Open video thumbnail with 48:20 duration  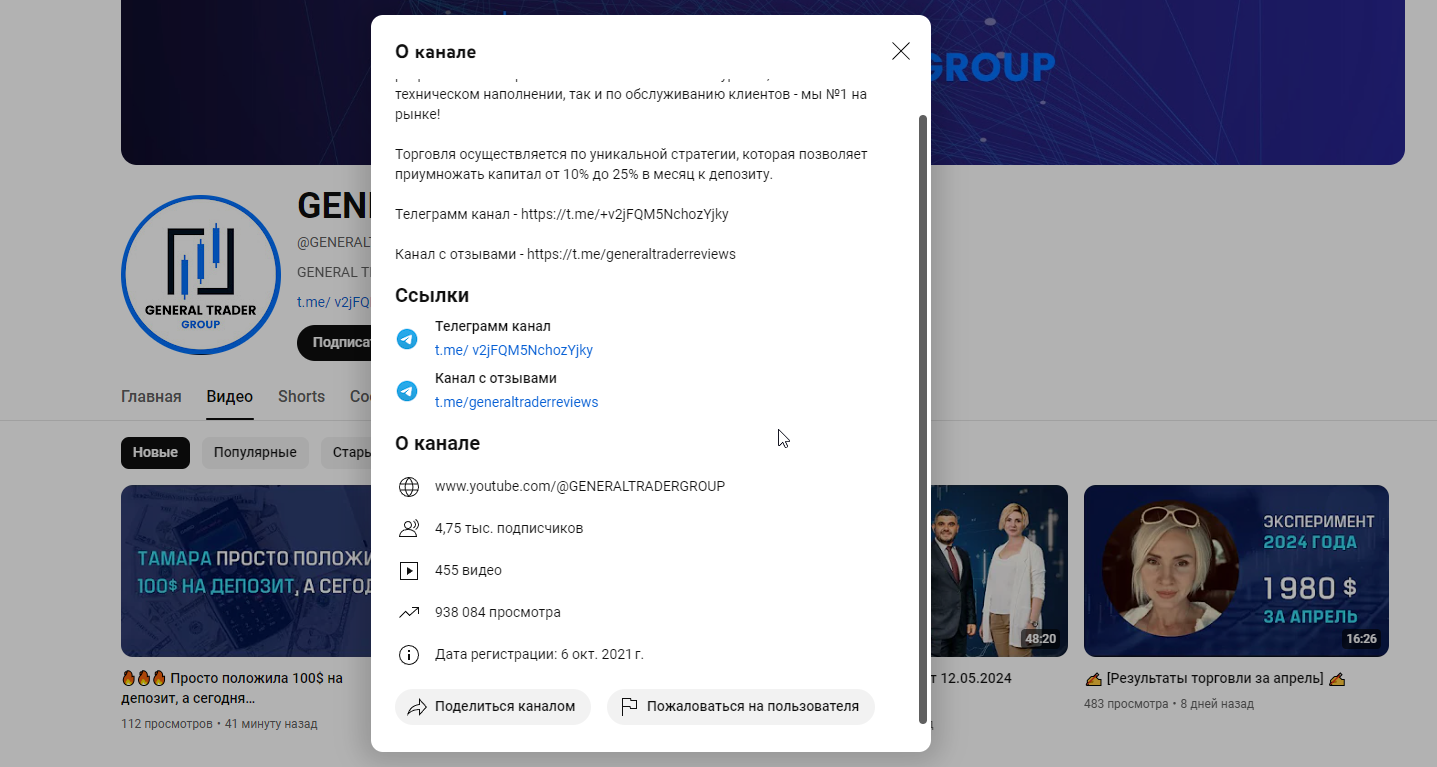tap(999, 571)
